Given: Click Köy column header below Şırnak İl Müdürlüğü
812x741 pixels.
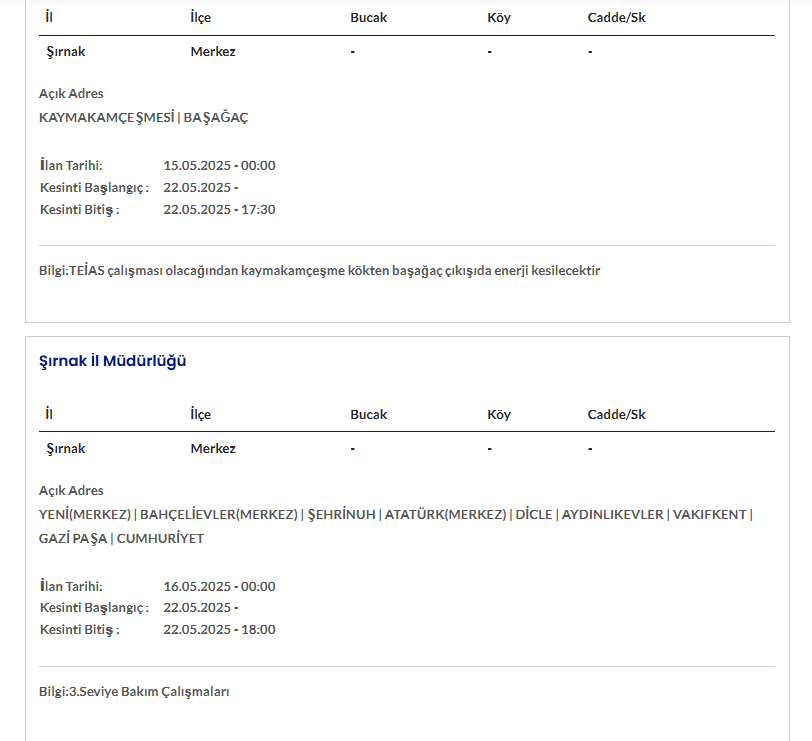Looking at the screenshot, I should [499, 414].
